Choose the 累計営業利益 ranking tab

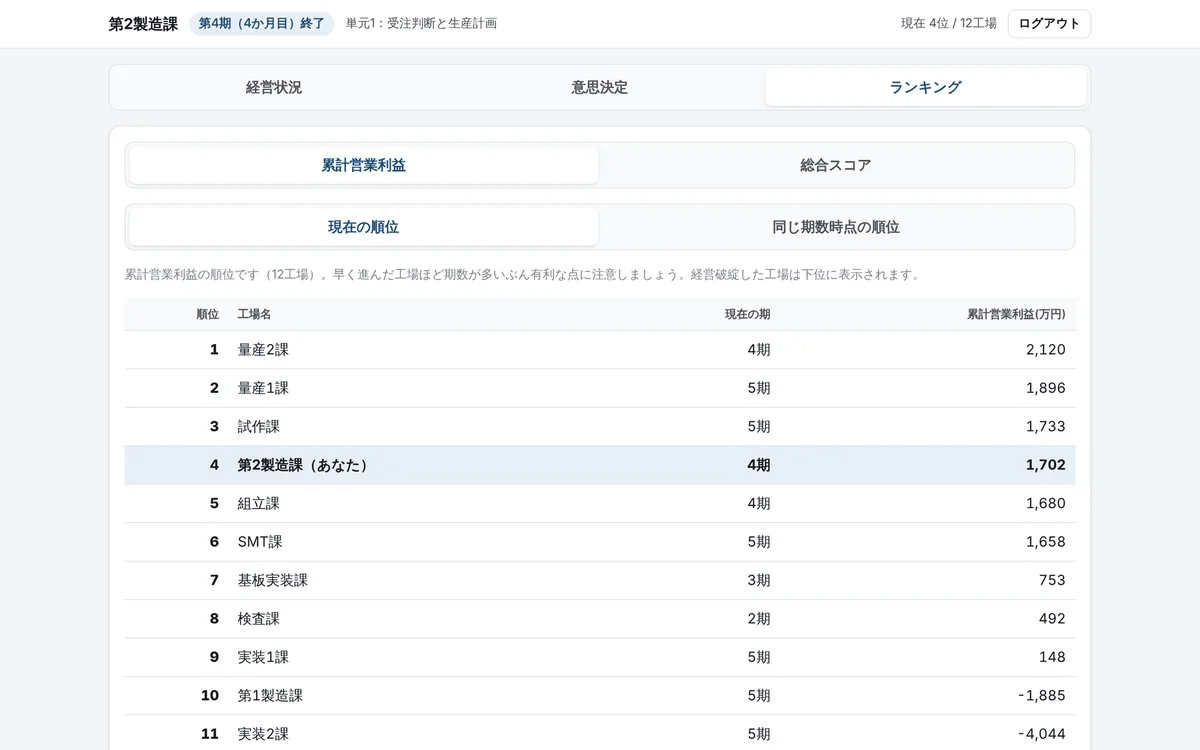coord(364,165)
